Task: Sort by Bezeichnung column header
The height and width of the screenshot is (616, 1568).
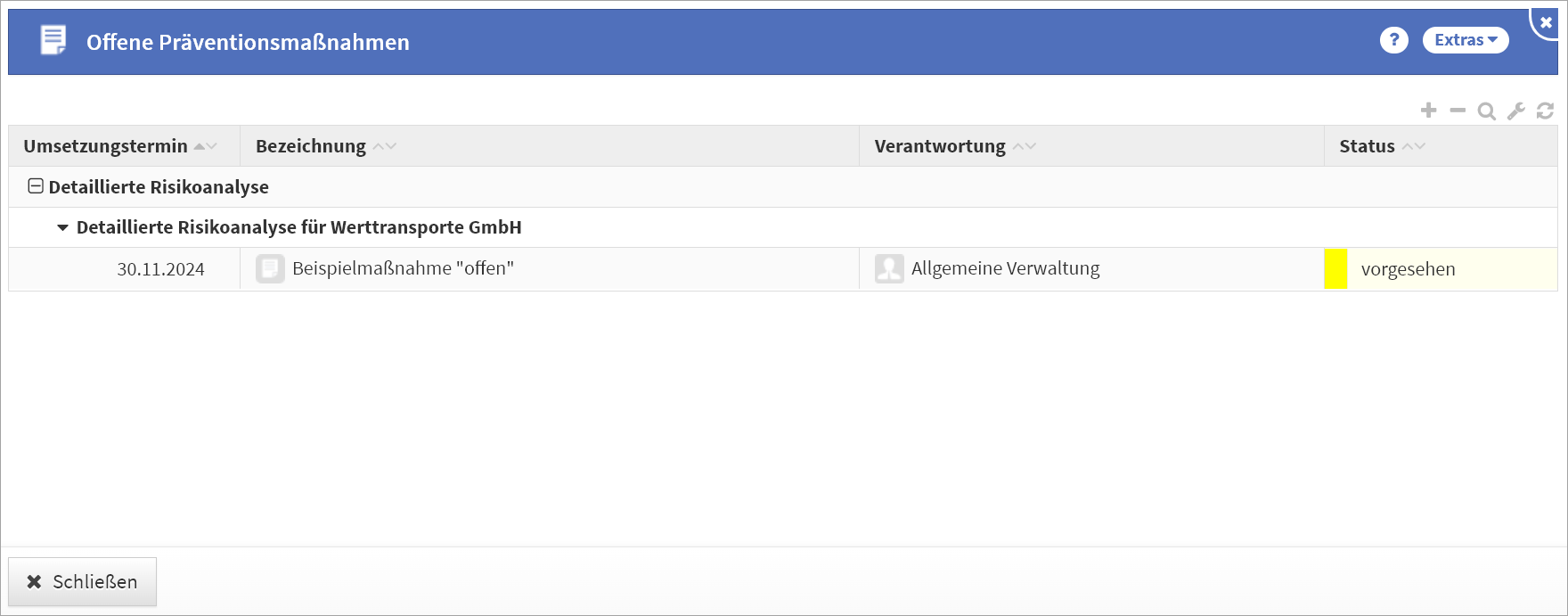Action: [311, 146]
